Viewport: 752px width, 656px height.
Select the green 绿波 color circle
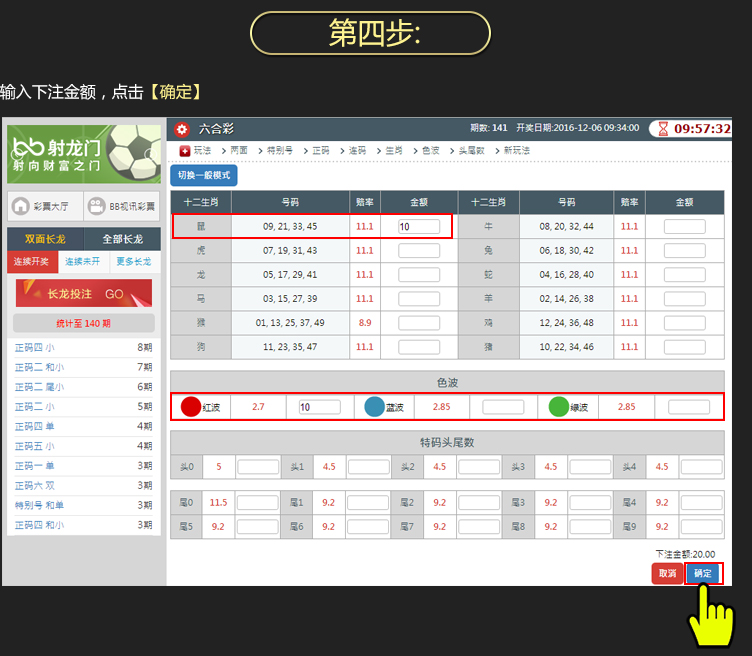[x=559, y=407]
